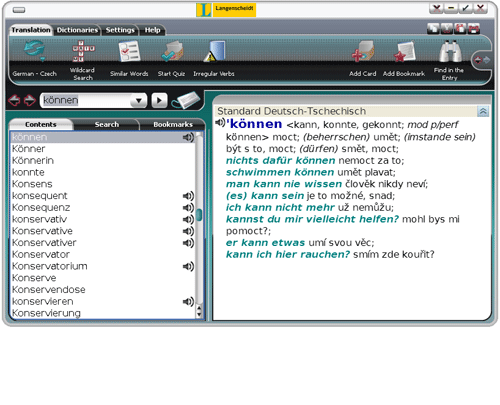500x405 pixels.
Task: Open the search word dropdown arrow
Action: tap(139, 100)
